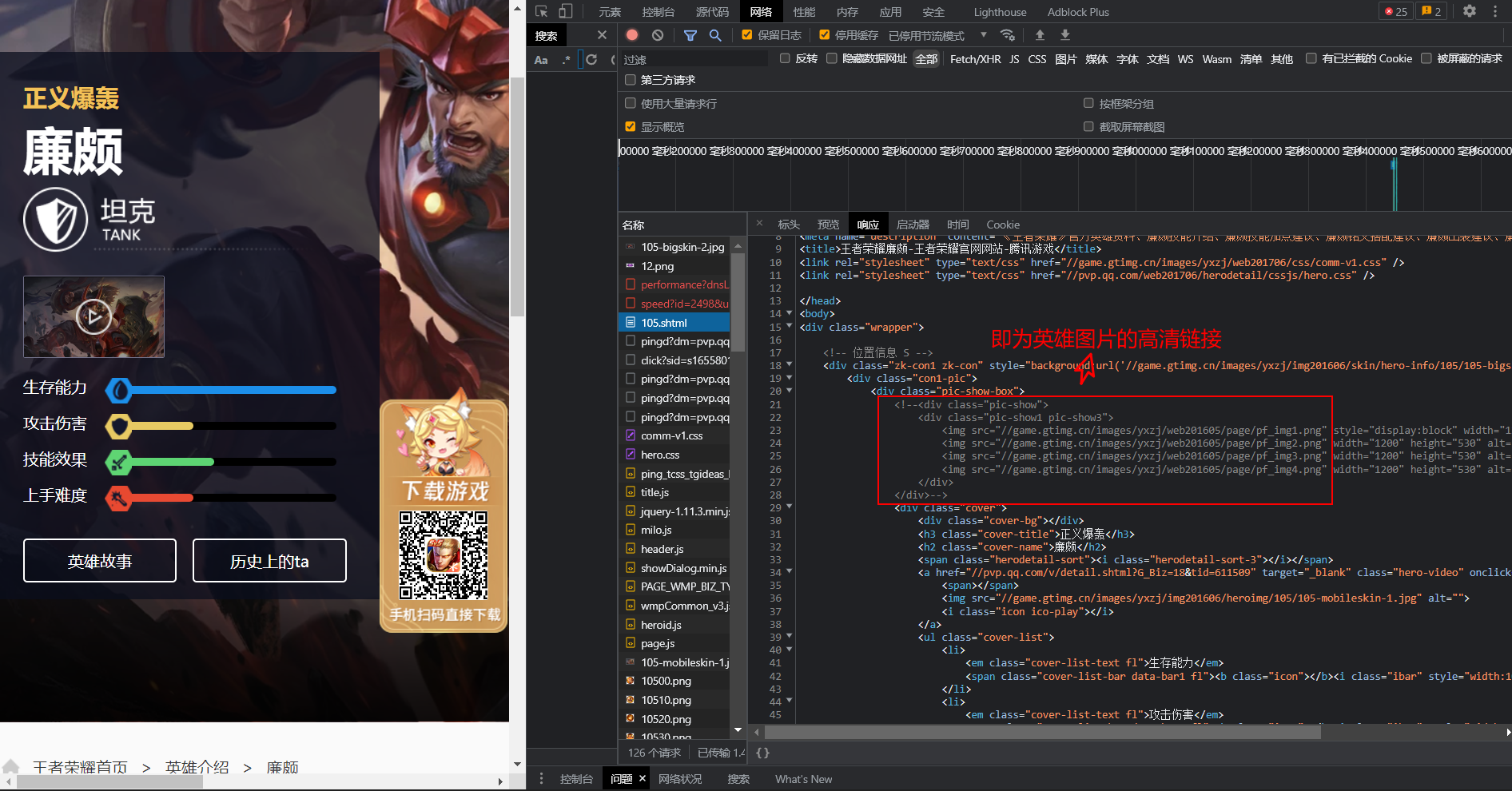Toggle match case Aa in search panel
This screenshot has height=791, width=1512.
[541, 60]
